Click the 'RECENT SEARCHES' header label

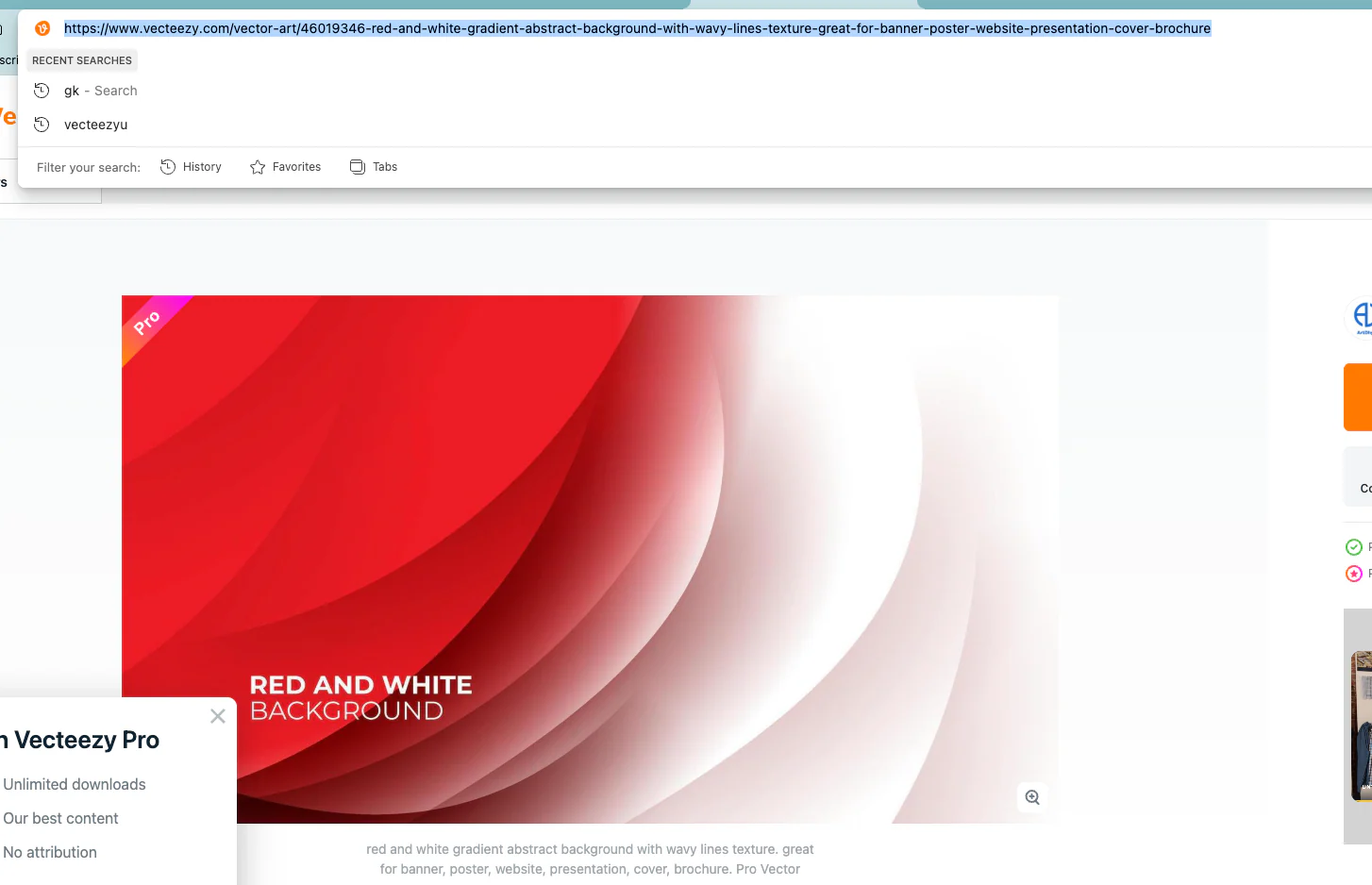click(82, 60)
